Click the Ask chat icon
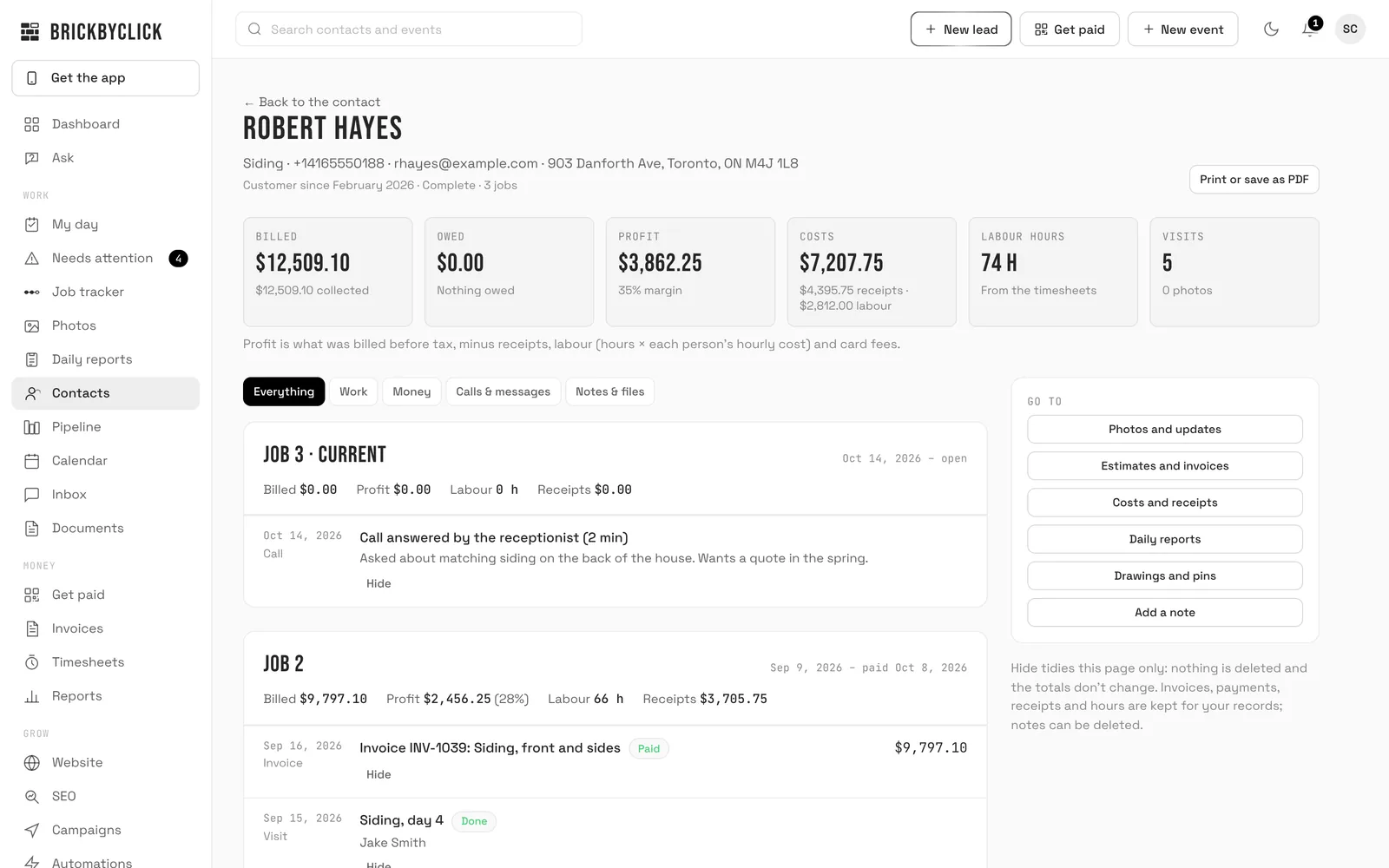 [x=32, y=158]
